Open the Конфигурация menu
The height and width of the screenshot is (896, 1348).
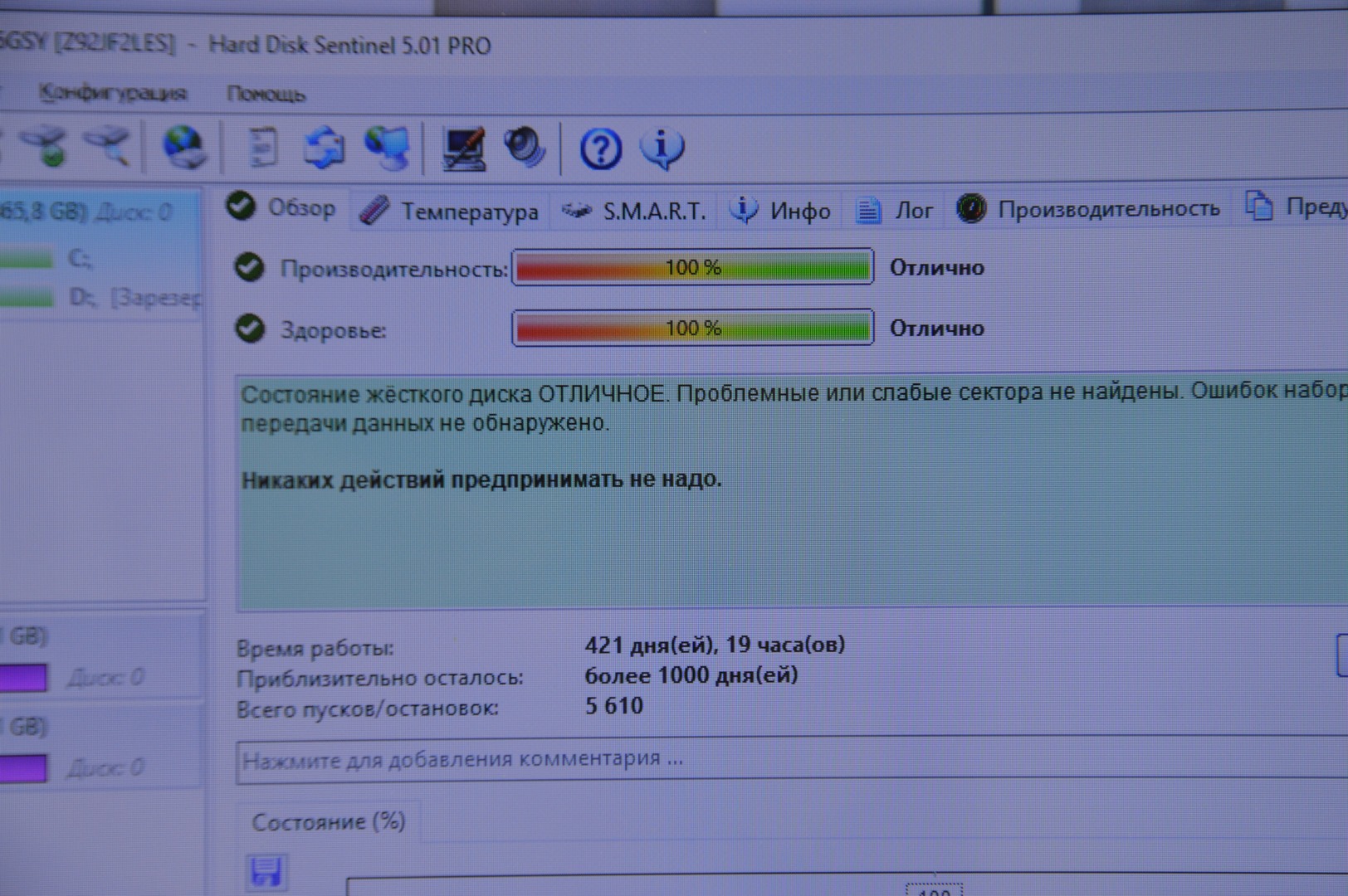point(113,93)
